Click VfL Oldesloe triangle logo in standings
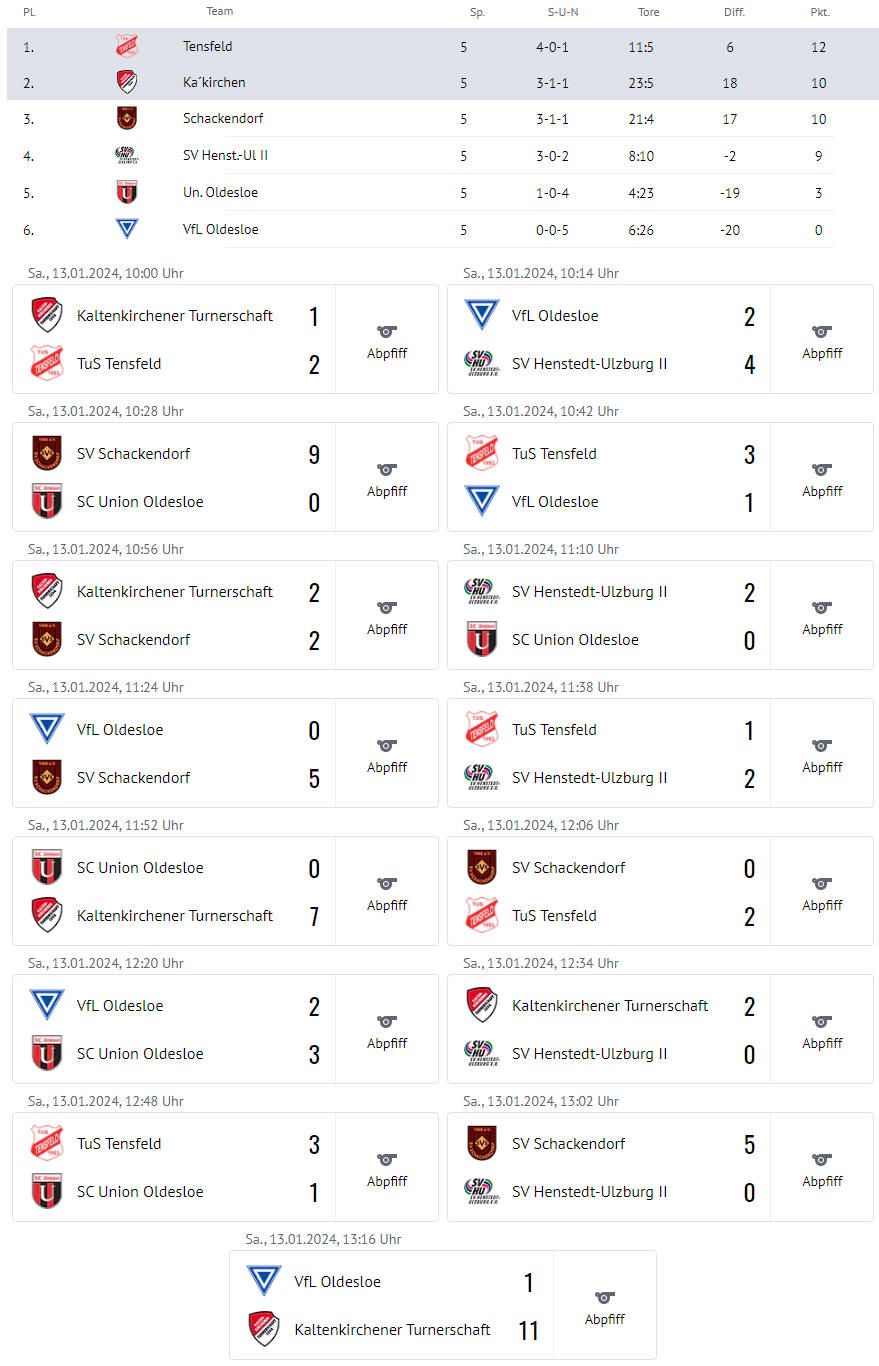The image size is (879, 1366). coord(127,229)
